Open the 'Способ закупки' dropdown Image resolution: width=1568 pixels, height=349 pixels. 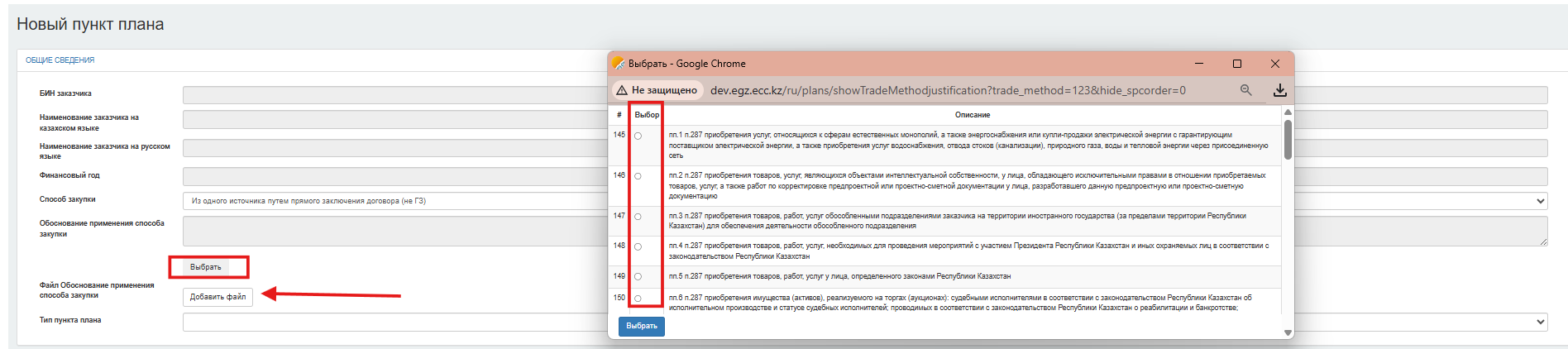point(1540,201)
